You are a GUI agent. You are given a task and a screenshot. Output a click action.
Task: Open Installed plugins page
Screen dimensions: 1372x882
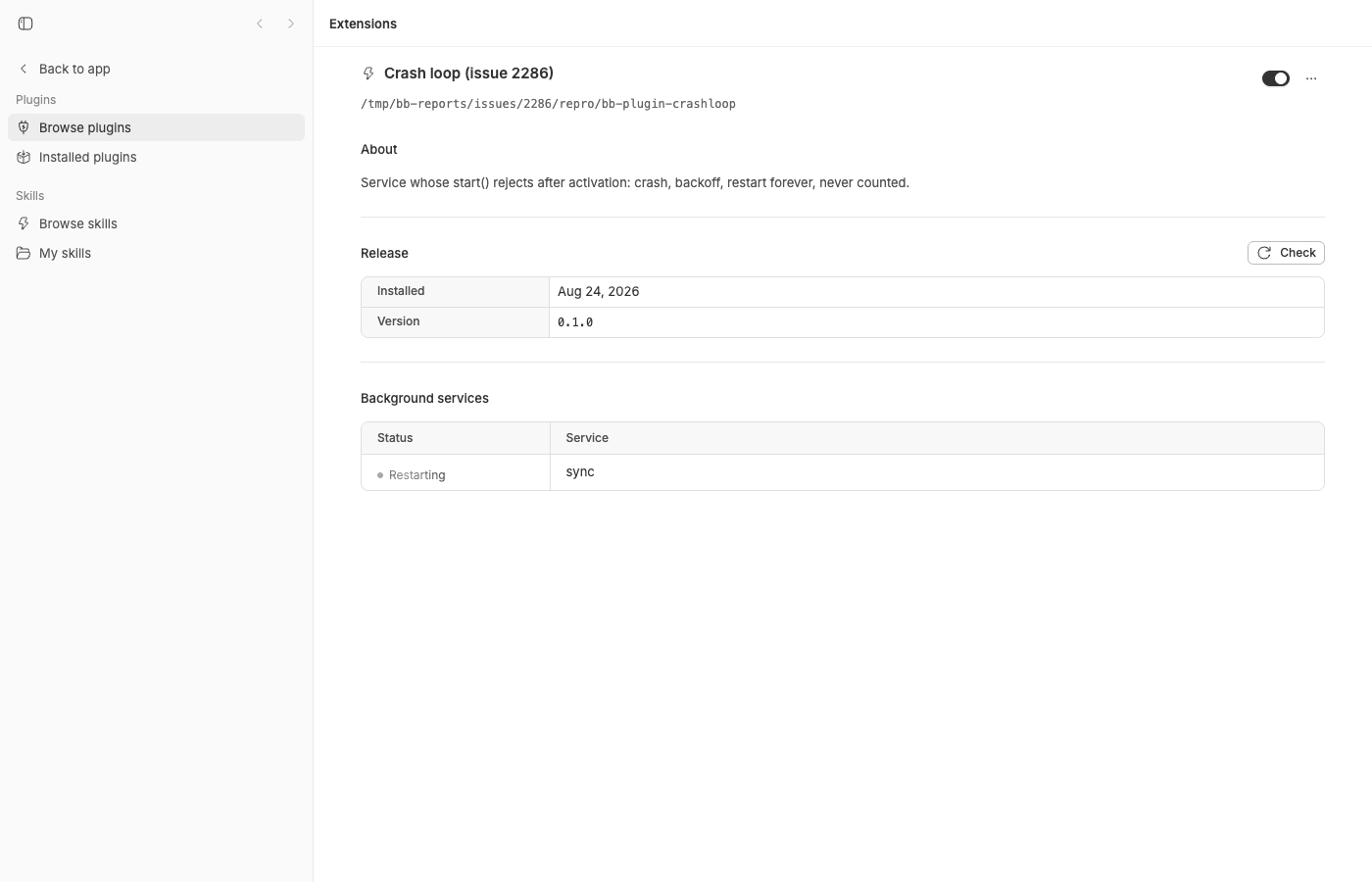click(x=156, y=157)
